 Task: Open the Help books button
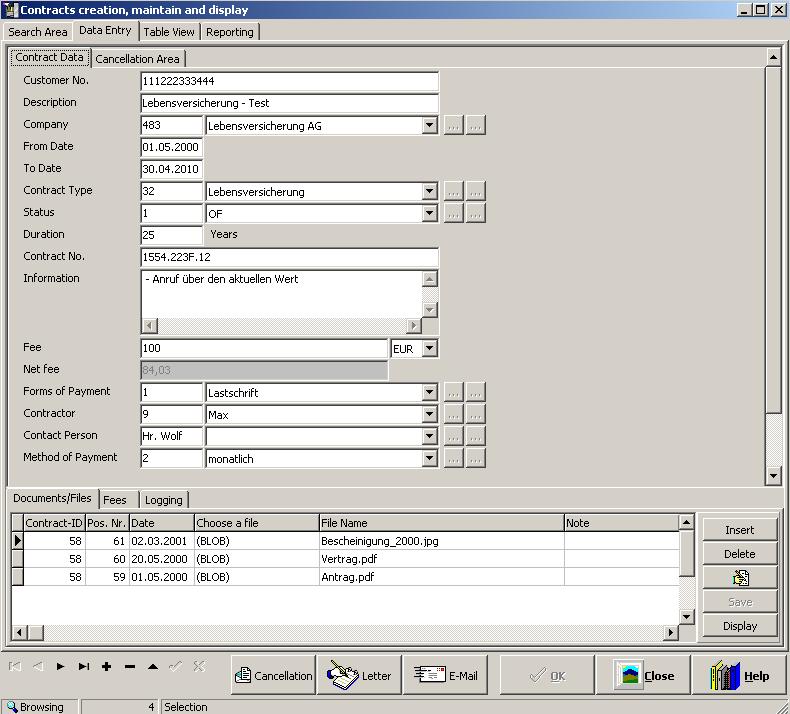point(740,676)
